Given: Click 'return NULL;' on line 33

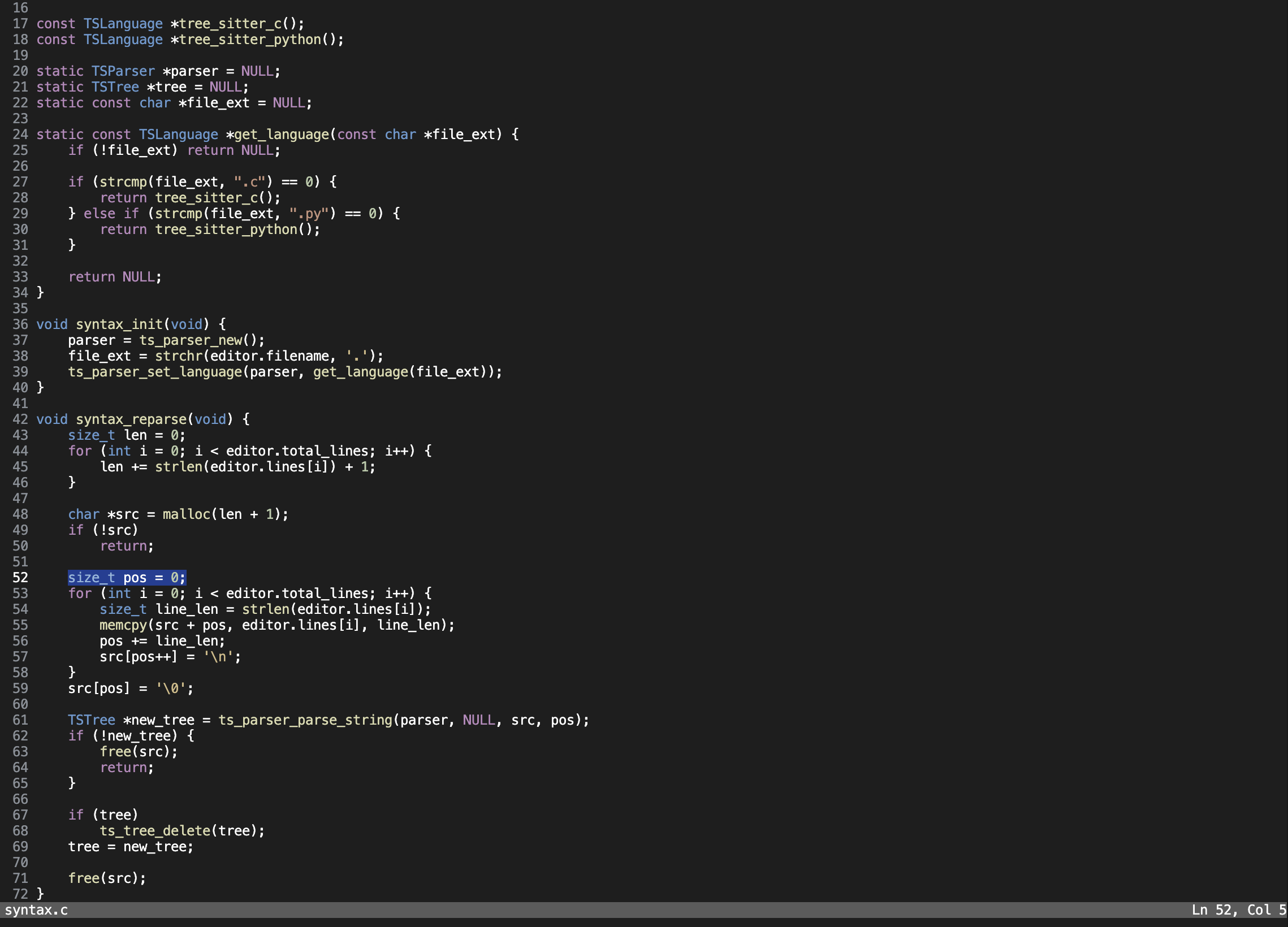Looking at the screenshot, I should point(115,277).
